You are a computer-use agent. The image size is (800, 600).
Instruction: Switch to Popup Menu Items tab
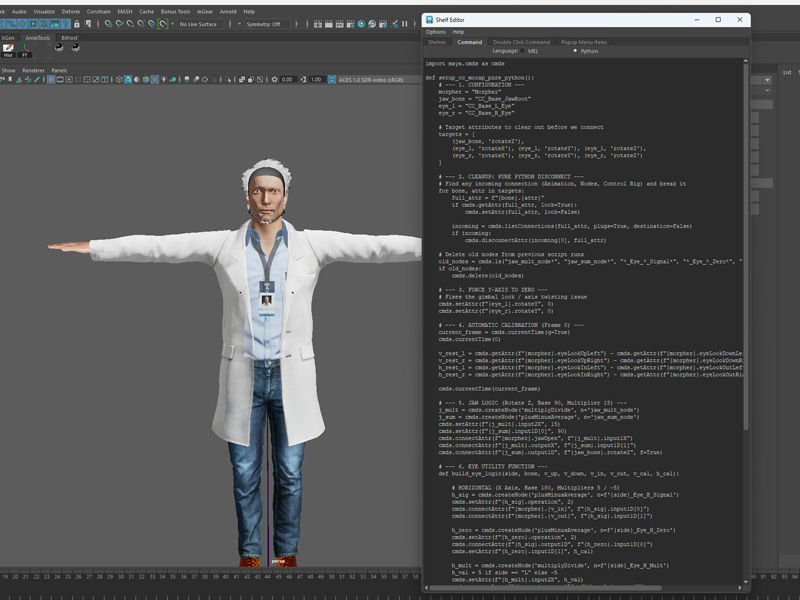pos(584,42)
